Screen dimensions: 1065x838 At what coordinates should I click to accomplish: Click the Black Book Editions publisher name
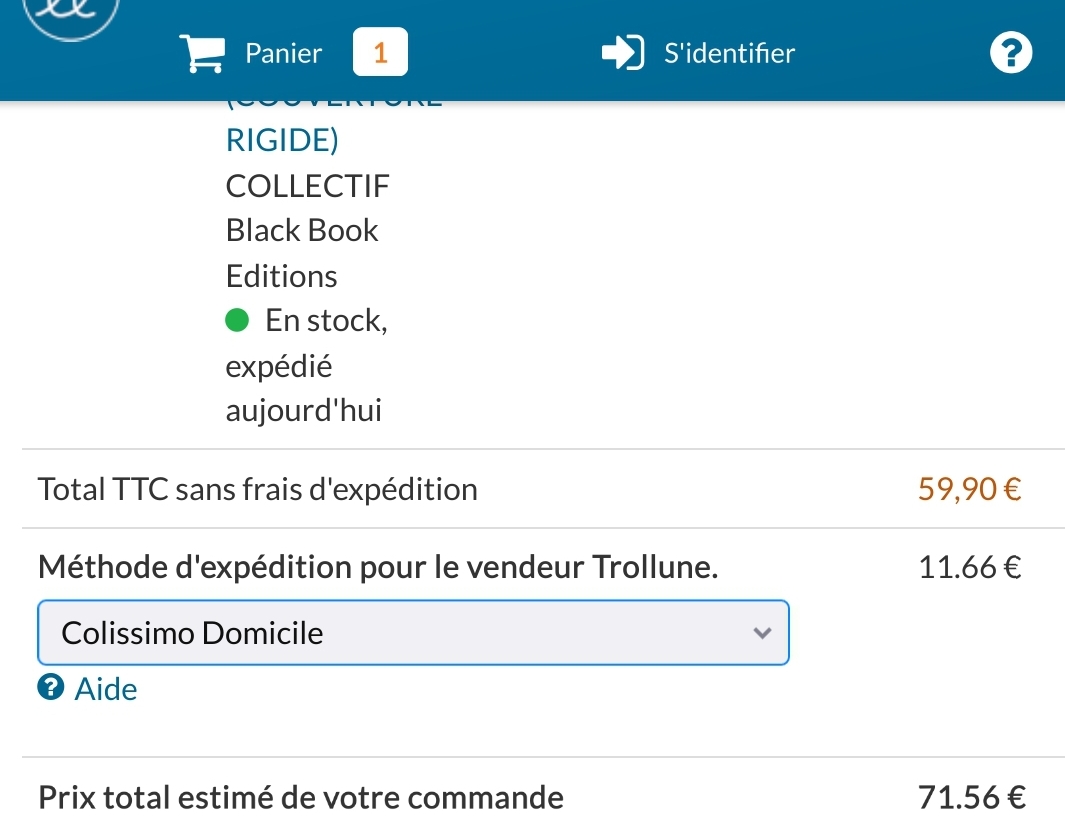302,253
